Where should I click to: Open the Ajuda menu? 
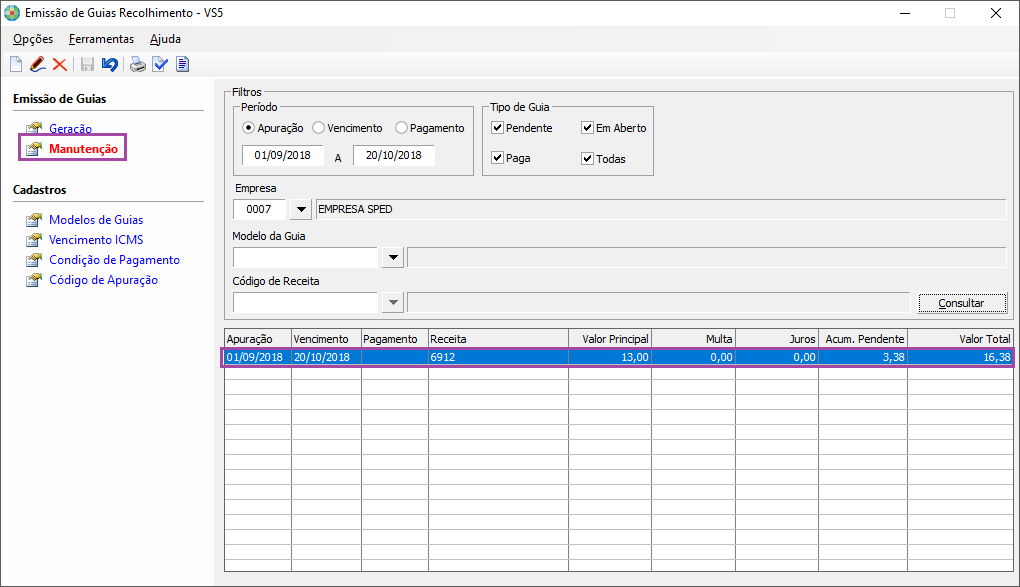point(165,39)
